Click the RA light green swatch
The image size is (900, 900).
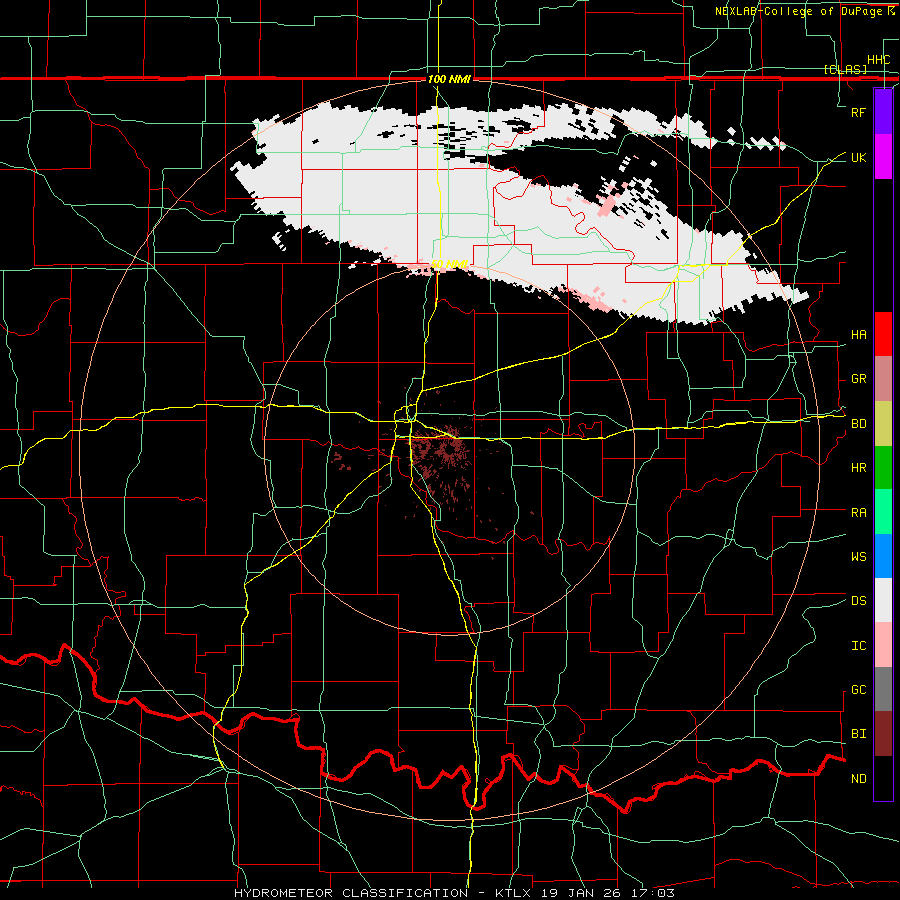coord(883,512)
